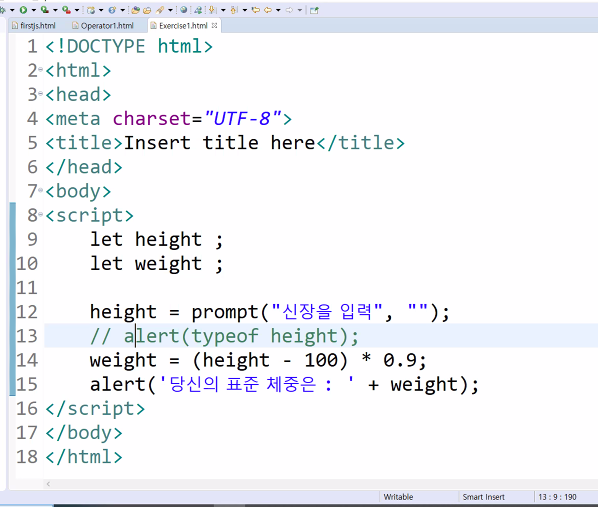Collapse the head tag fold on line 3
The height and width of the screenshot is (507, 598).
(x=40, y=94)
